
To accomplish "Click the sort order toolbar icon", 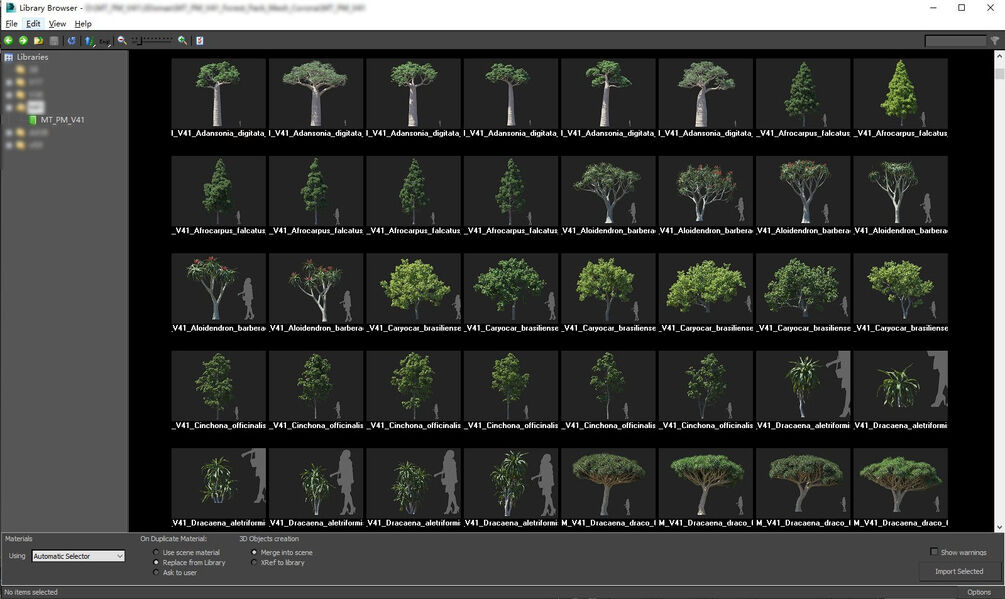I will point(88,40).
